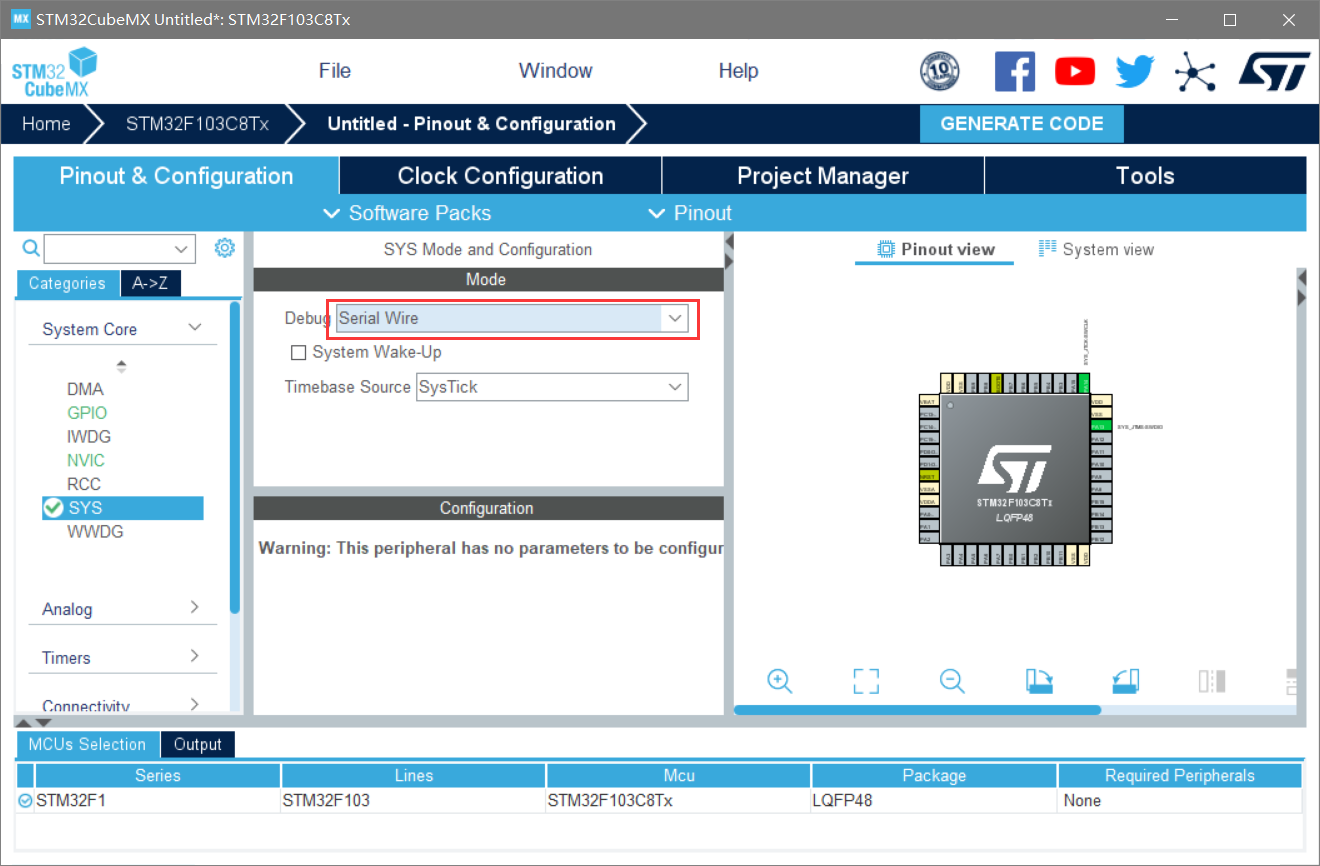Click the peripheral search input field
The height and width of the screenshot is (866, 1320).
tap(112, 248)
